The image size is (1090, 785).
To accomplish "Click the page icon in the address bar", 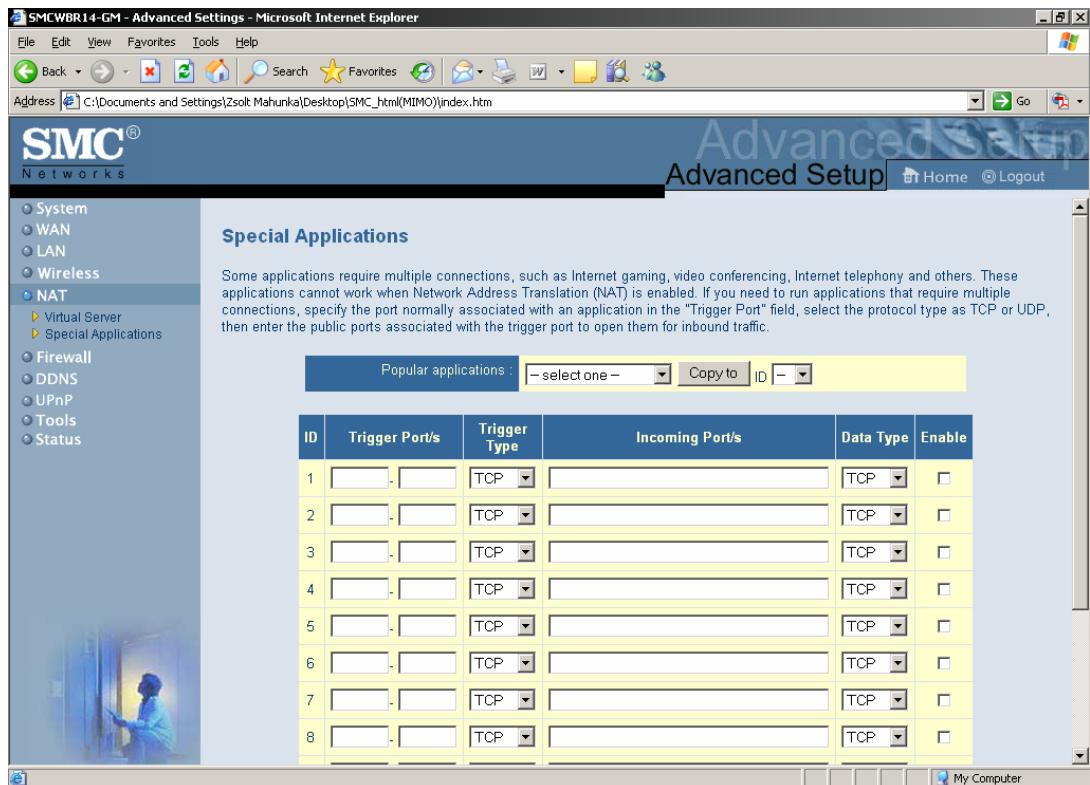I will click(70, 102).
